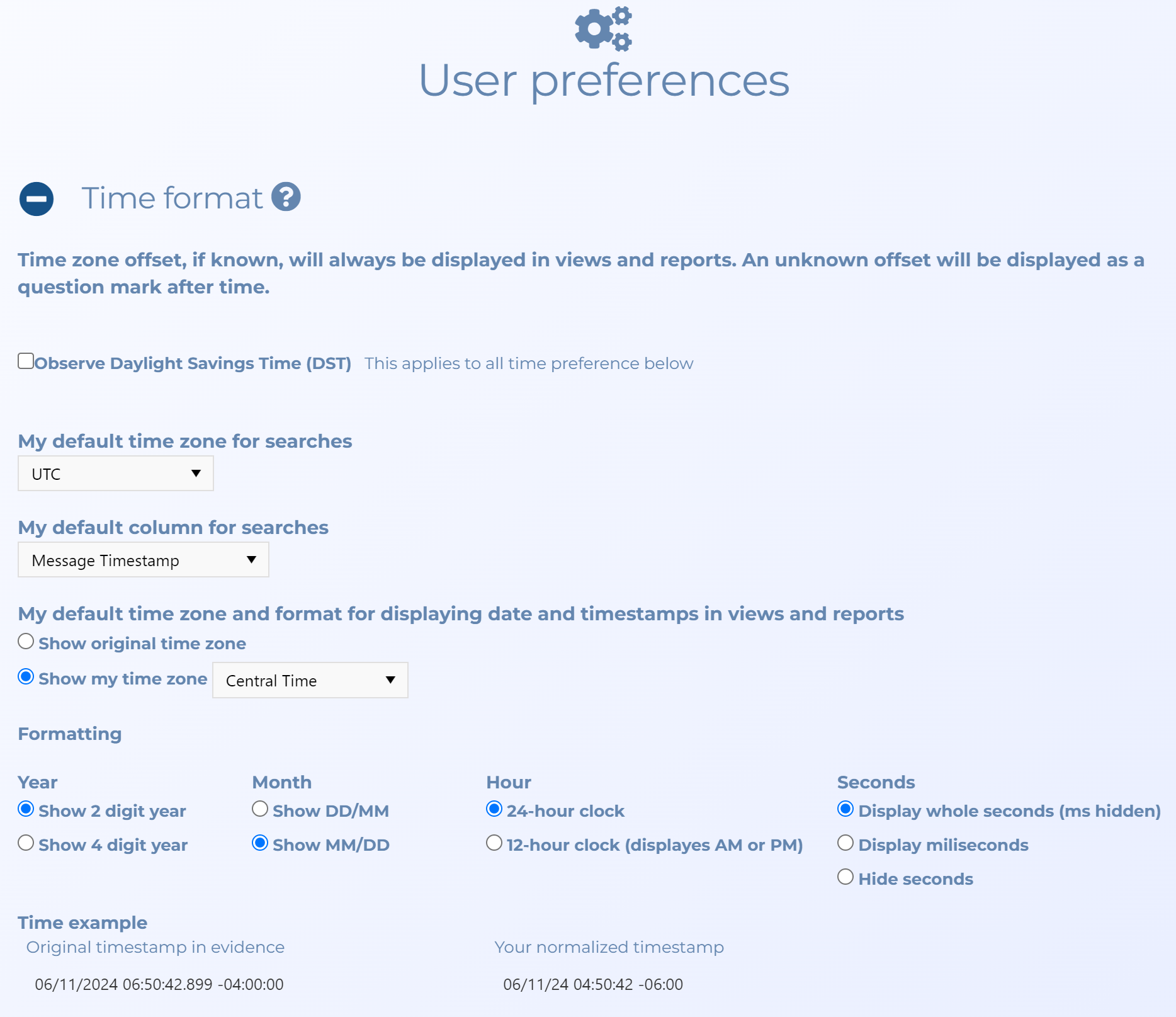The height and width of the screenshot is (1017, 1176).
Task: Select Display whole seconds option
Action: [x=845, y=809]
